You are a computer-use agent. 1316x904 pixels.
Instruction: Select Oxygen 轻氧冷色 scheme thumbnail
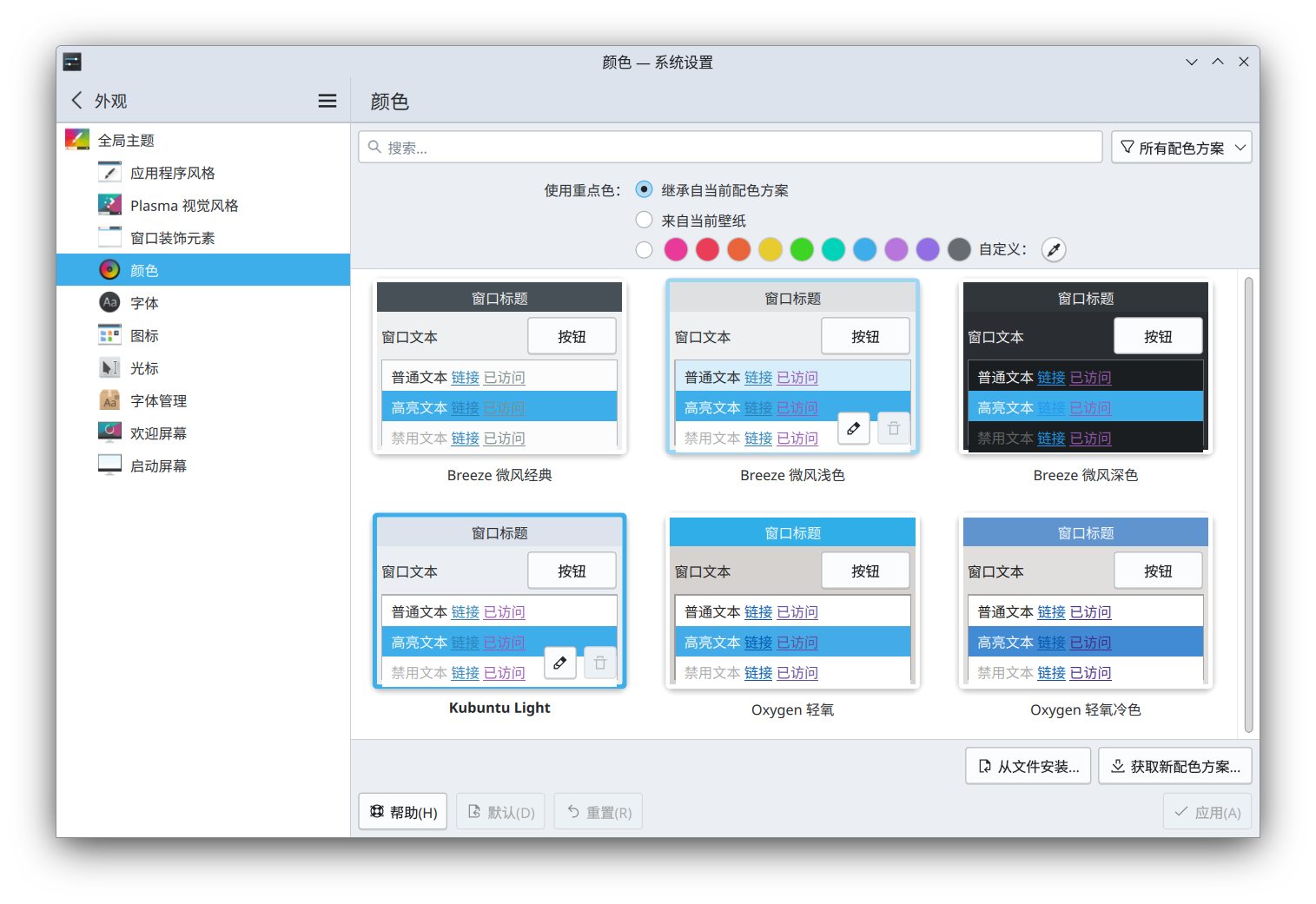1086,601
